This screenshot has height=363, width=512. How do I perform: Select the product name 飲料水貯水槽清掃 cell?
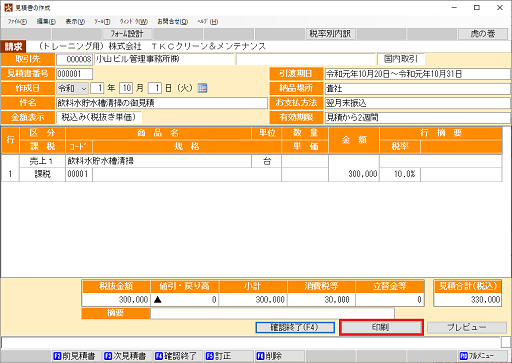tap(159, 161)
